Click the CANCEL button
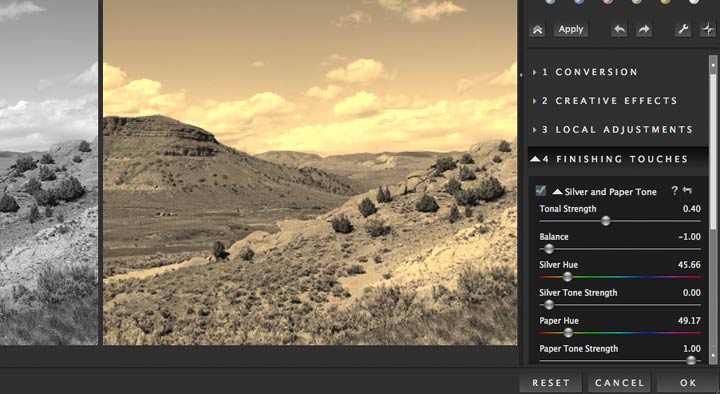The width and height of the screenshot is (720, 394). (619, 383)
